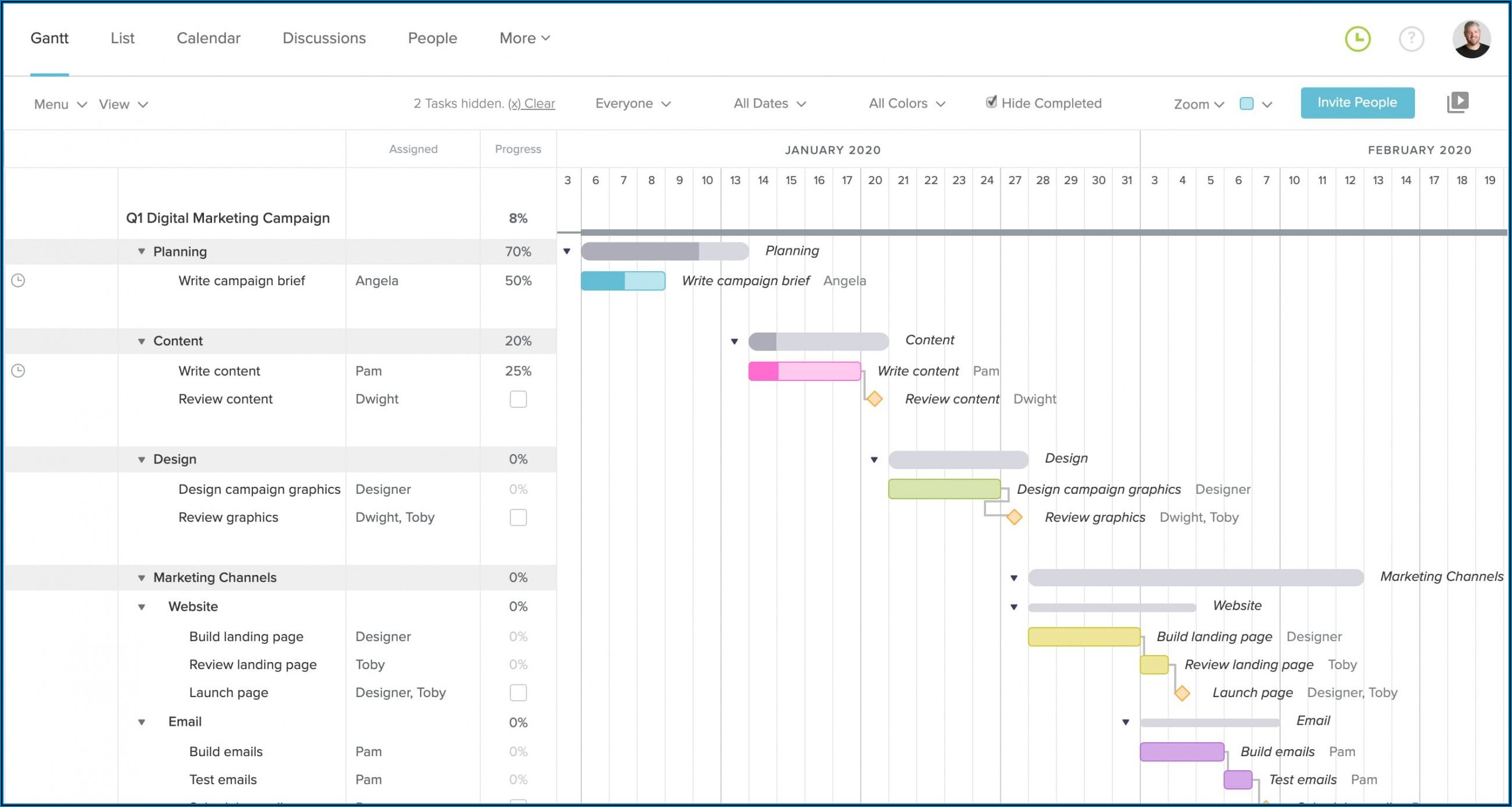Click the Launch page milestone diamond
Viewport: 1512px width, 807px height.
(1182, 693)
